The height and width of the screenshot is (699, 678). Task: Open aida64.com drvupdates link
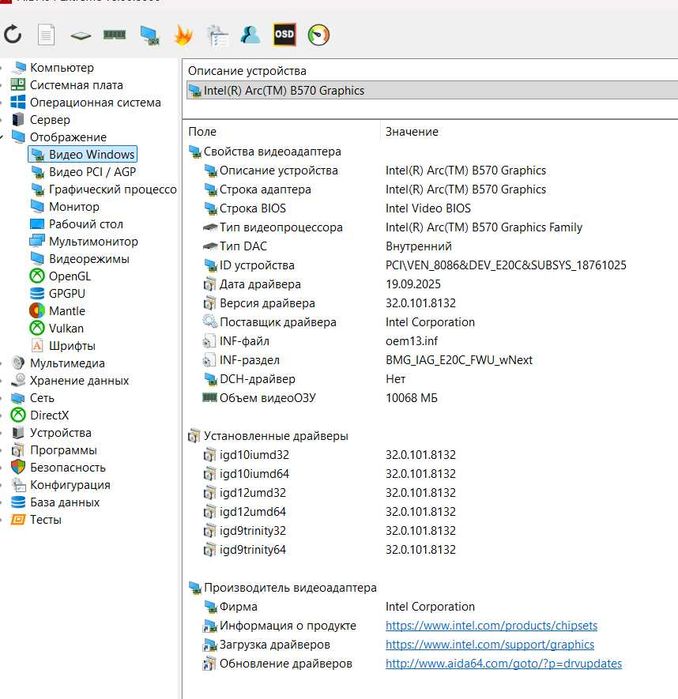(503, 663)
